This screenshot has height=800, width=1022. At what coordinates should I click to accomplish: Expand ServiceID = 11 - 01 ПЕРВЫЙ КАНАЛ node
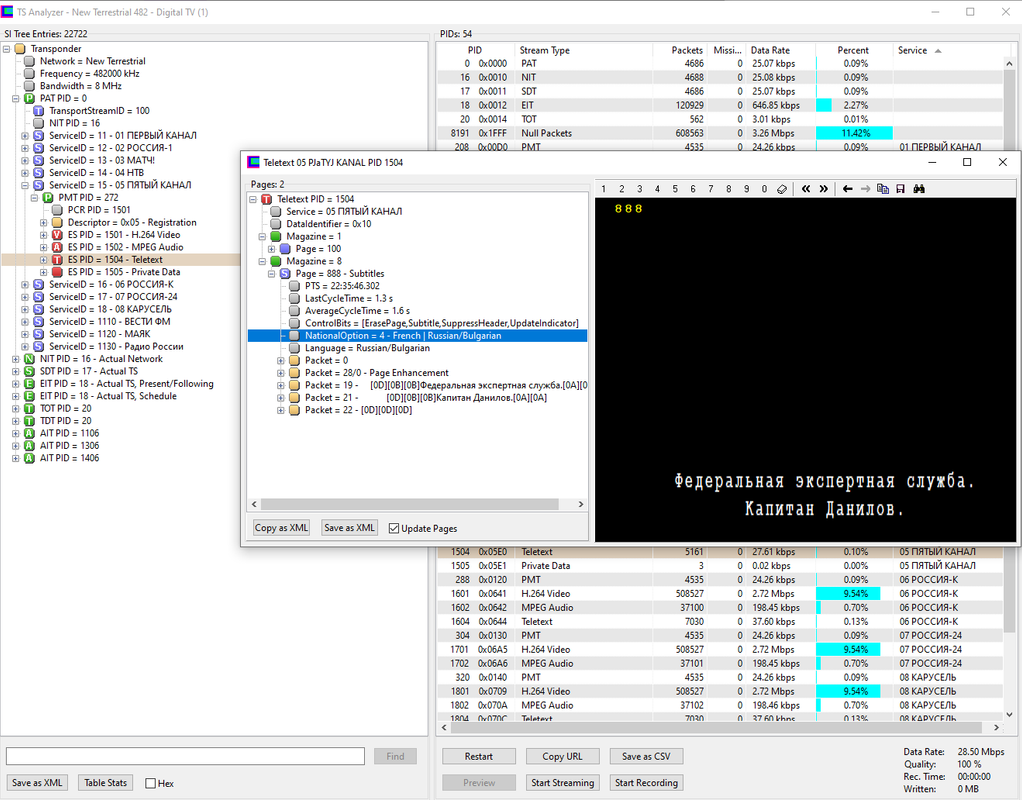25,136
